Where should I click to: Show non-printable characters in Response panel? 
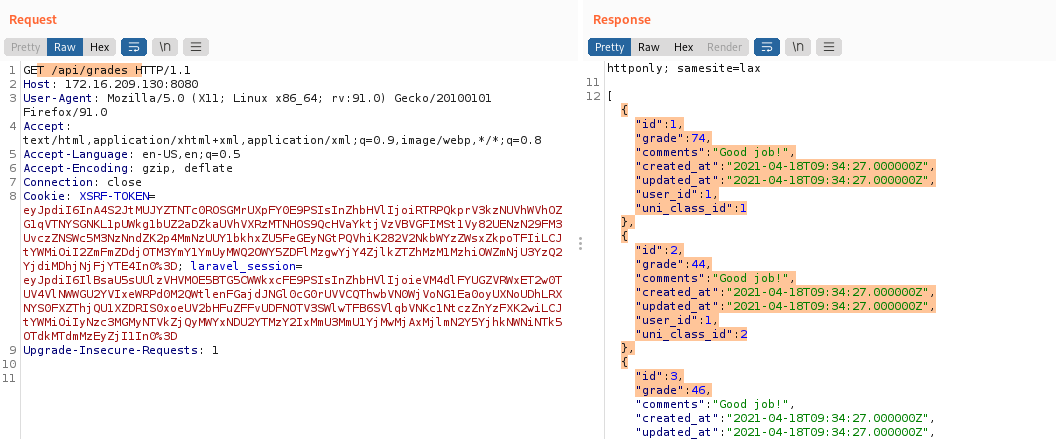pyautogui.click(x=797, y=46)
